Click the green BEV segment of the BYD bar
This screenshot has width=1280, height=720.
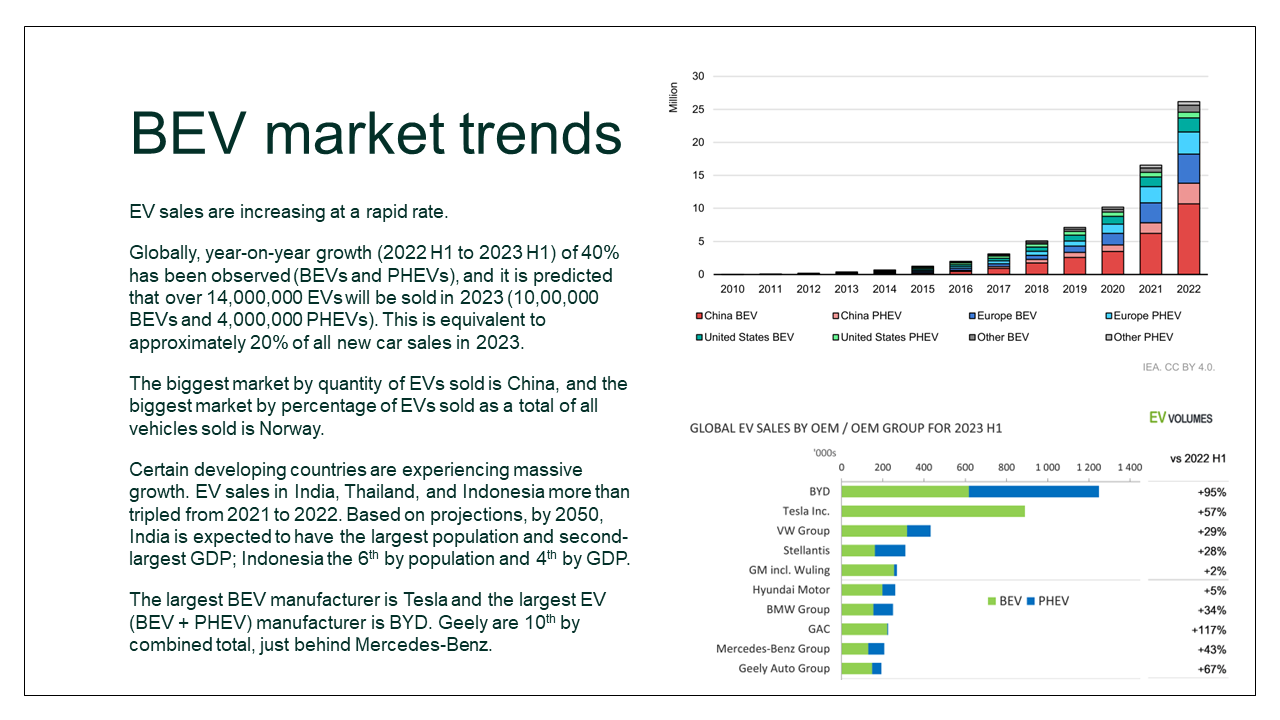point(905,491)
